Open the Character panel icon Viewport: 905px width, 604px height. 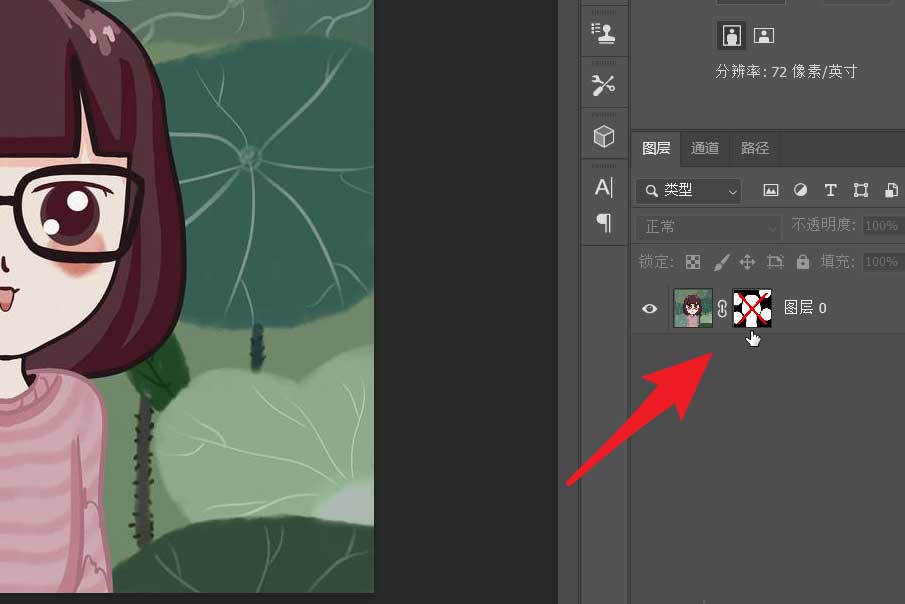(x=604, y=187)
